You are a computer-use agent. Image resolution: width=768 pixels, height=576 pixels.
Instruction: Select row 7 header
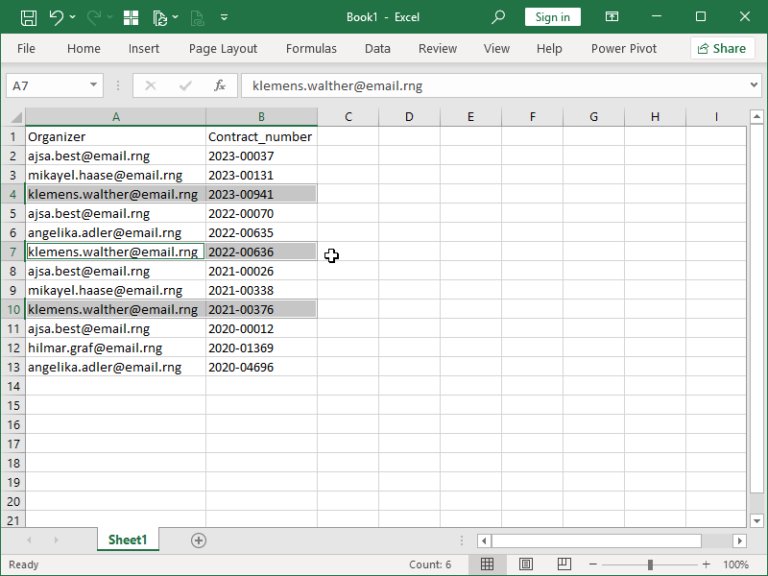pos(13,252)
